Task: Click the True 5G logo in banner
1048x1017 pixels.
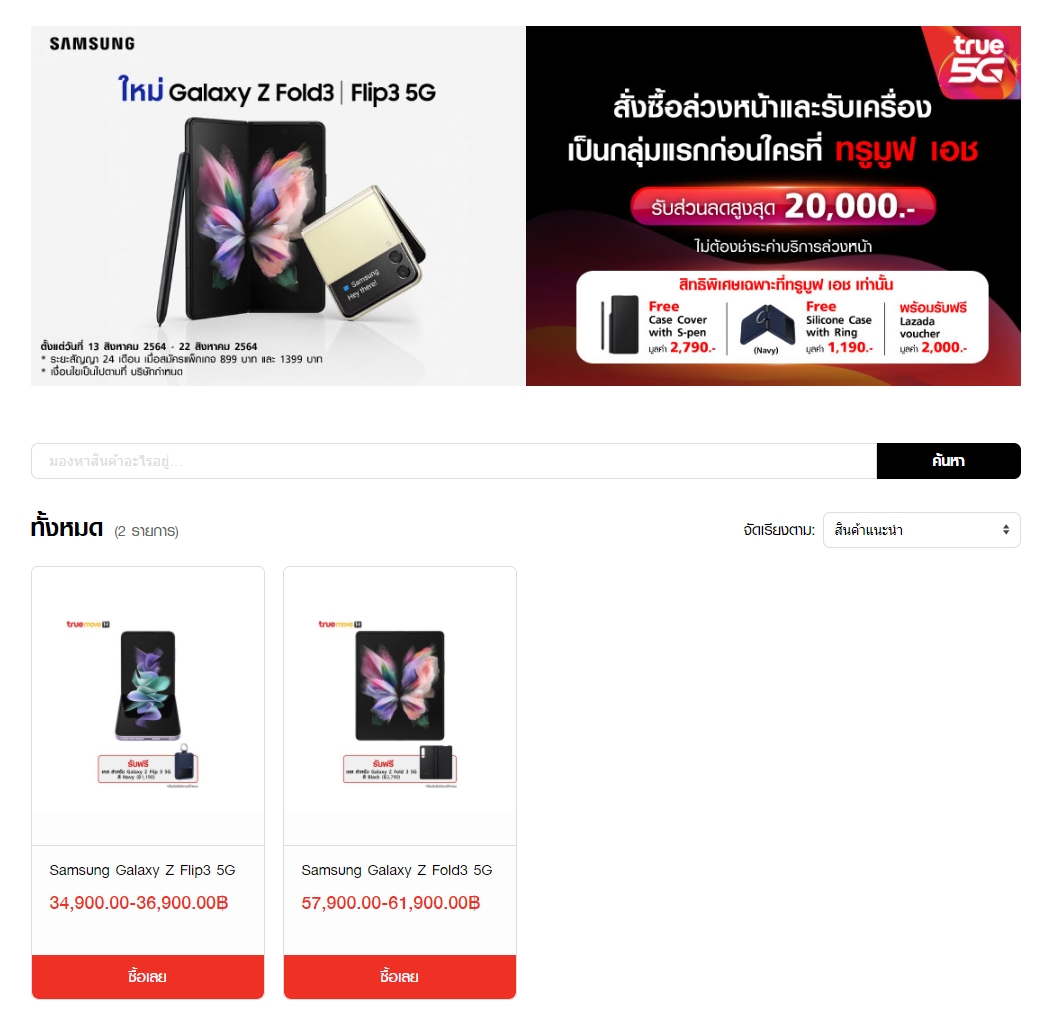Action: pos(978,60)
